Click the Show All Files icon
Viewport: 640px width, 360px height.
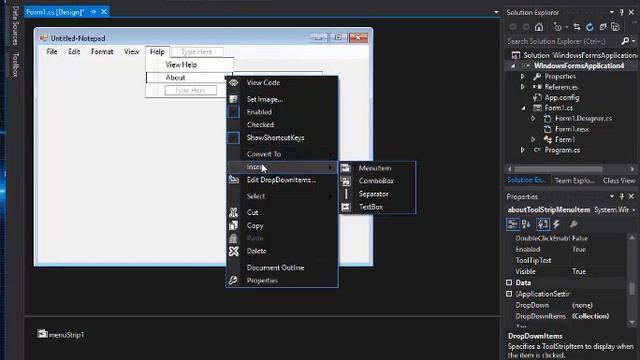point(616,27)
